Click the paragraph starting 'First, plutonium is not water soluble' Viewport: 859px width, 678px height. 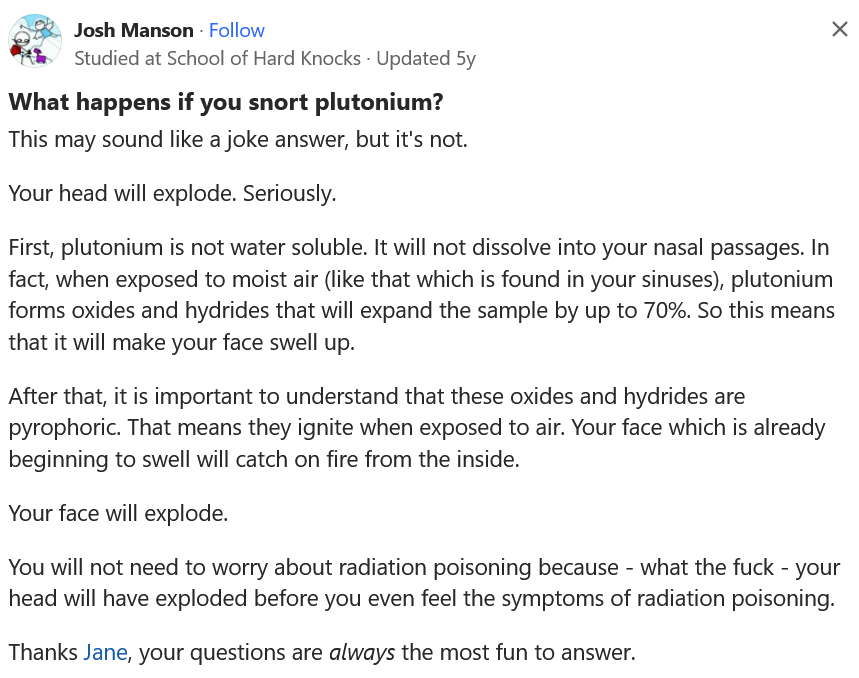tap(421, 295)
